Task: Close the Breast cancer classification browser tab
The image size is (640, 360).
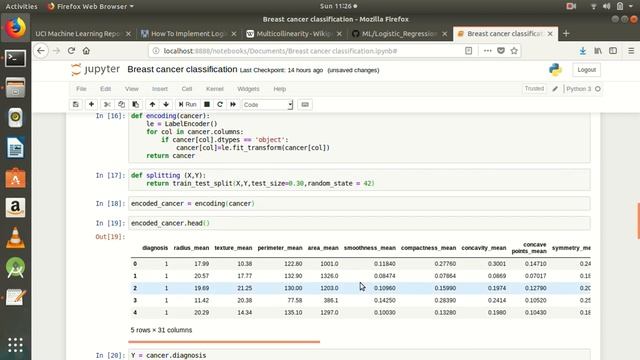Action: (x=550, y=34)
